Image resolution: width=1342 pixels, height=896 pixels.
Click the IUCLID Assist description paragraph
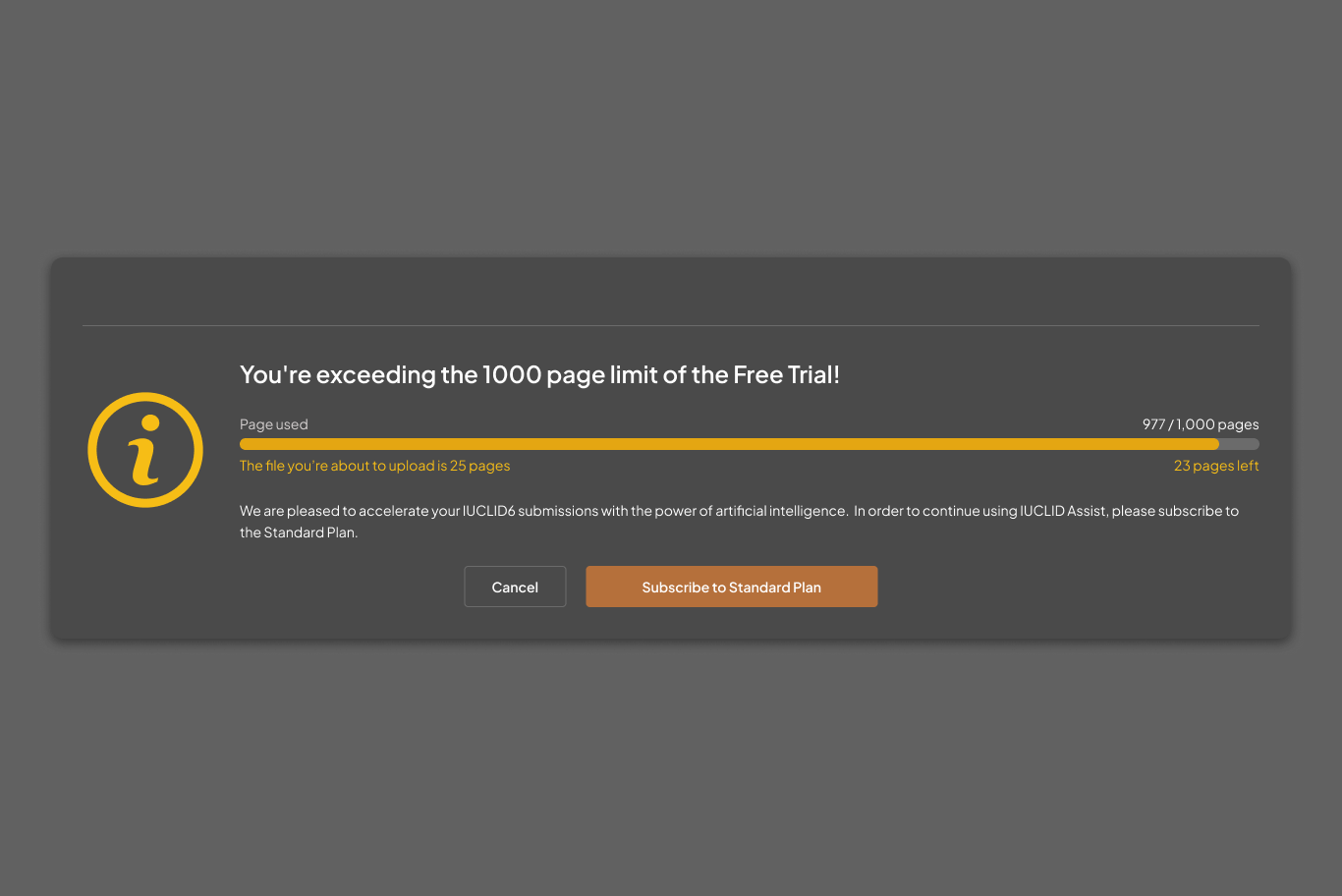coord(740,522)
